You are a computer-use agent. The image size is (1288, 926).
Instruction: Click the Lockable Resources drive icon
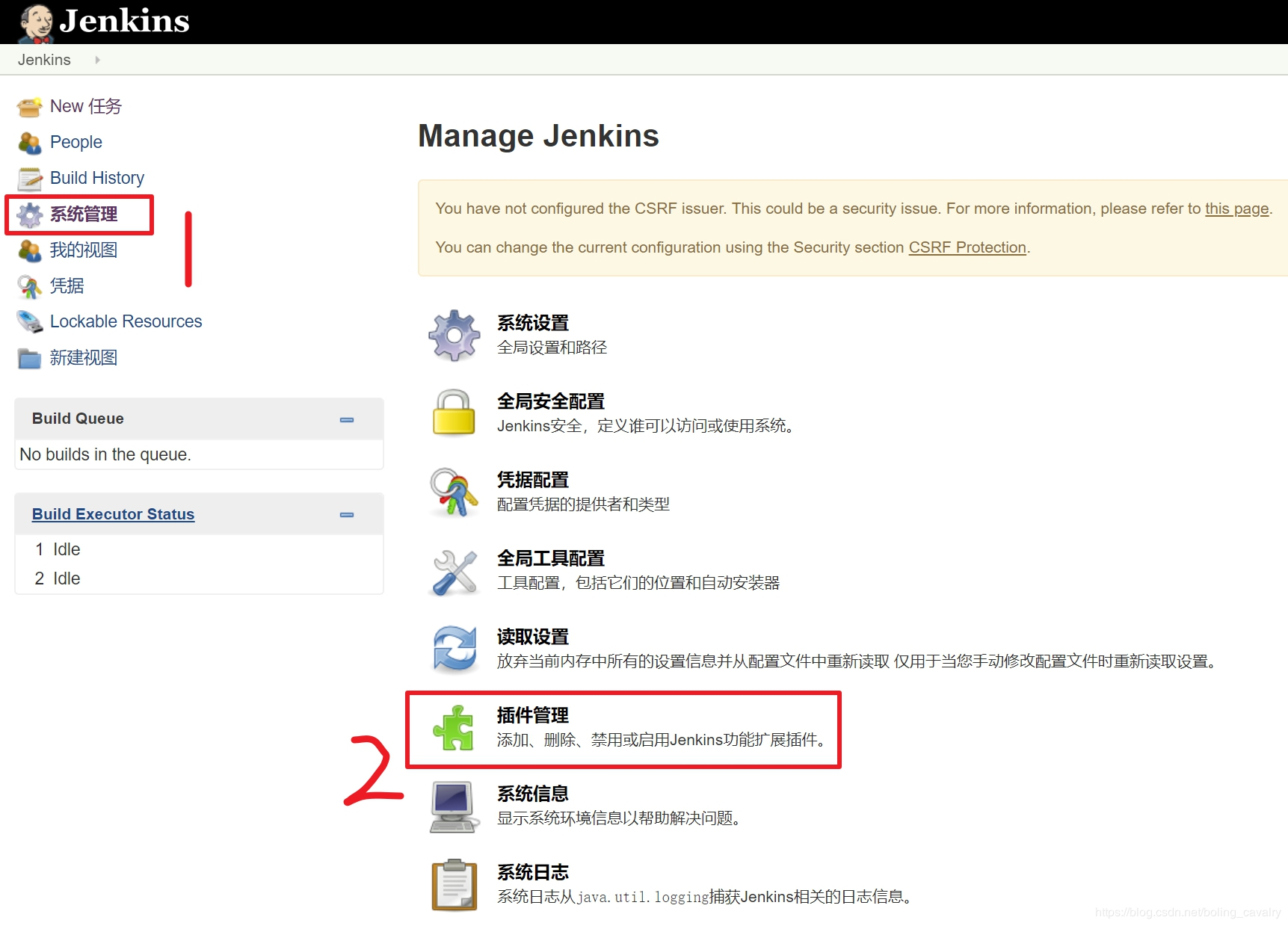(x=30, y=322)
